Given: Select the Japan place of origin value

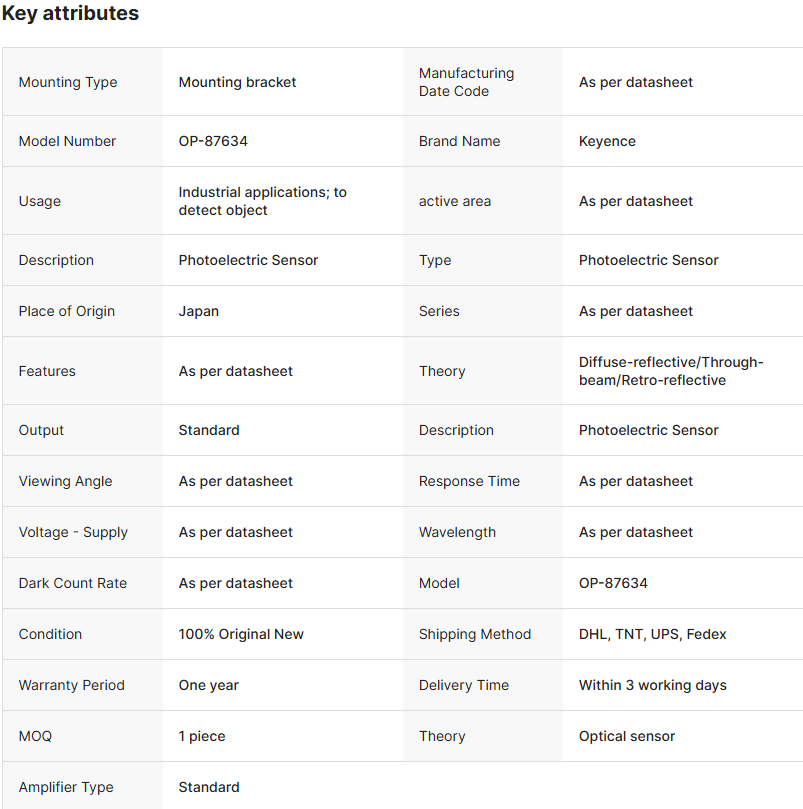Looking at the screenshot, I should 199,311.
